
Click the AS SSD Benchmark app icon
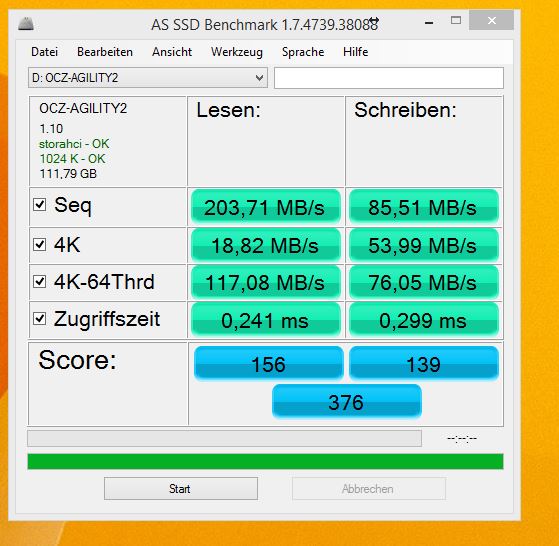click(26, 24)
